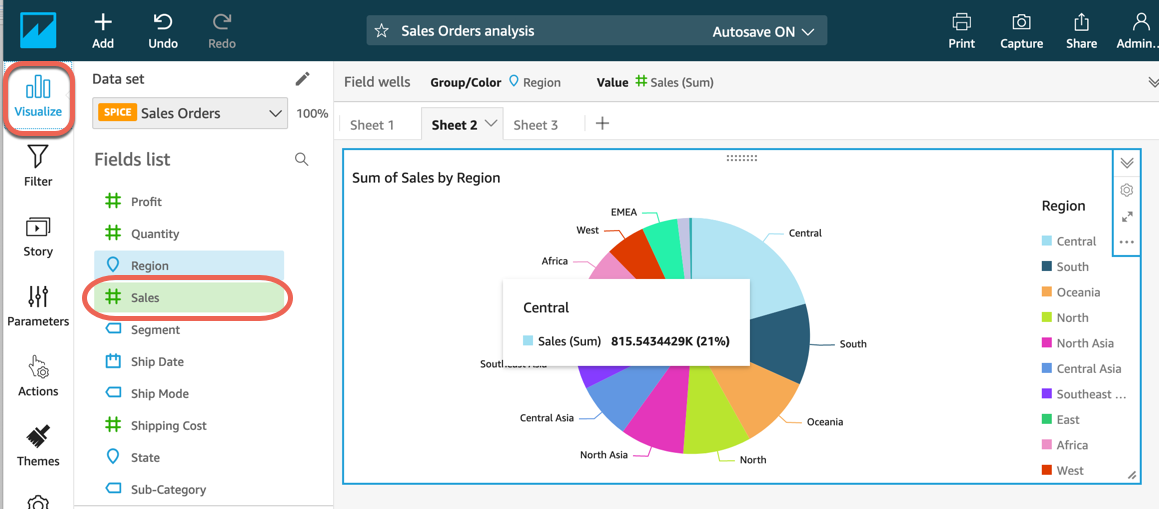Search the fields list
Viewport: 1159px width, 509px height.
coord(301,159)
